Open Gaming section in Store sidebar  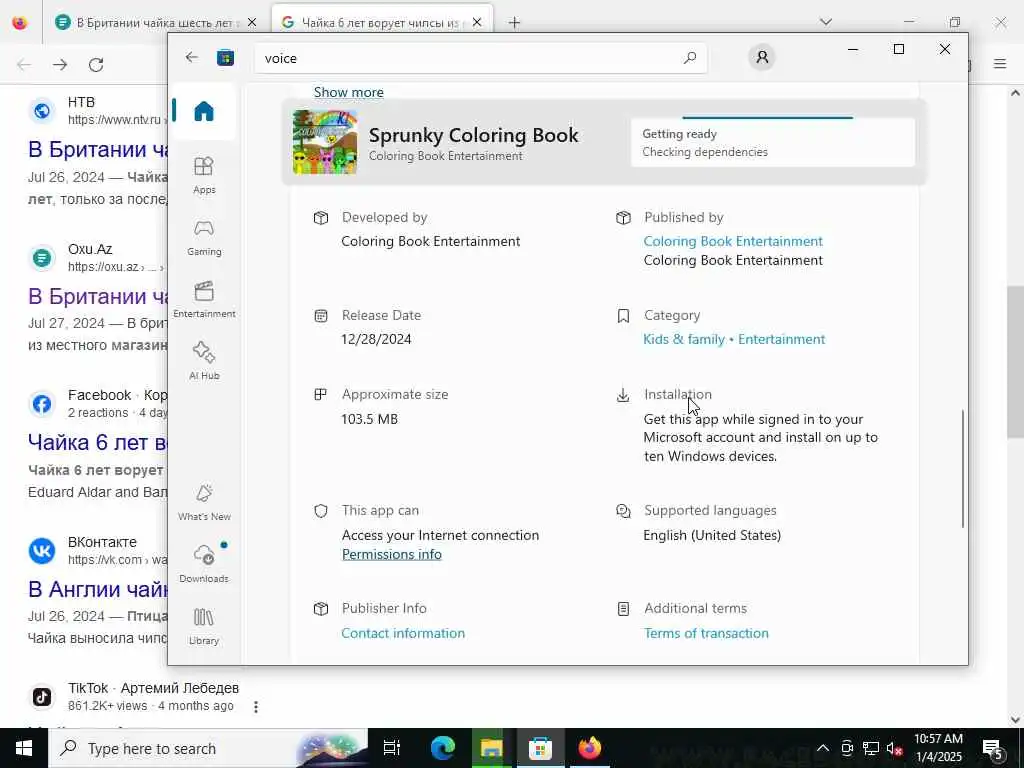point(204,238)
